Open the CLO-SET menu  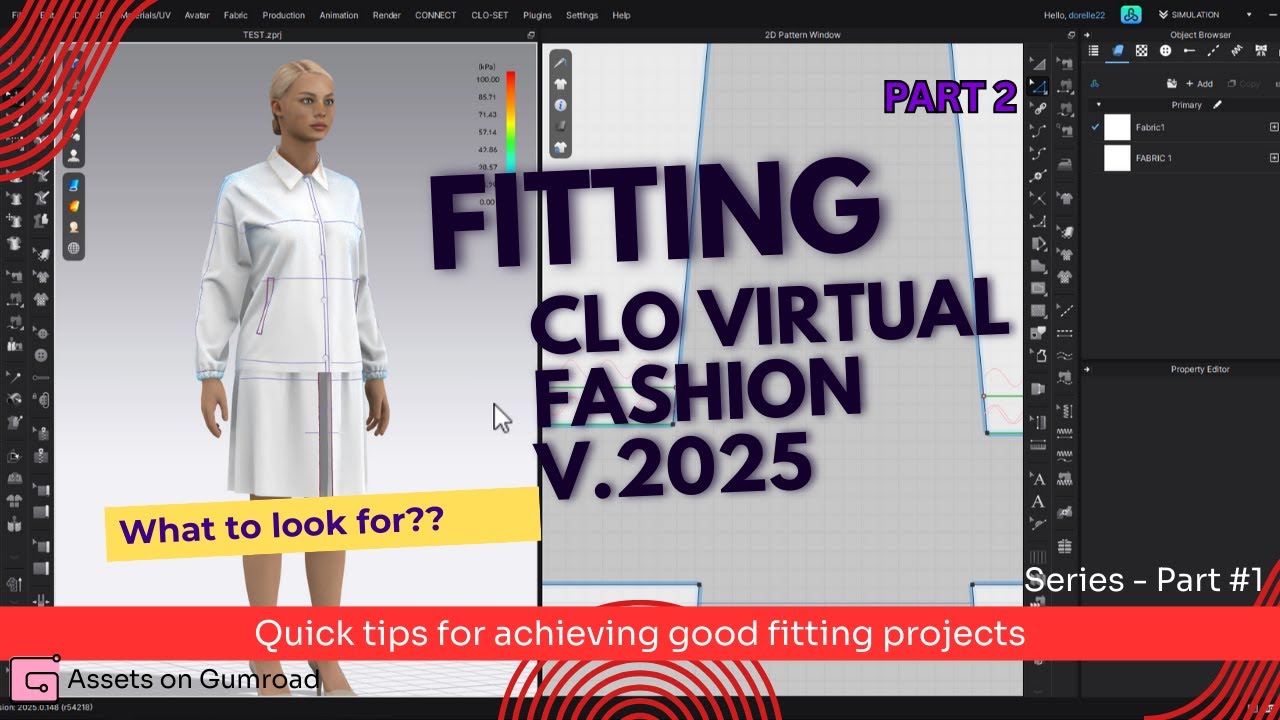tap(490, 15)
